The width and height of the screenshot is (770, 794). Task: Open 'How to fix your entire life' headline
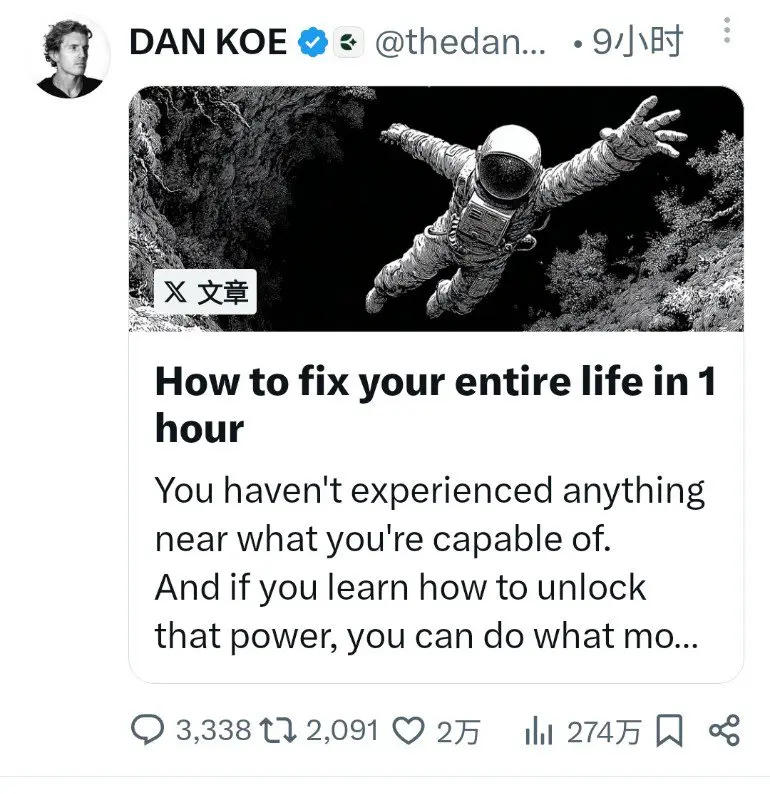[435, 405]
